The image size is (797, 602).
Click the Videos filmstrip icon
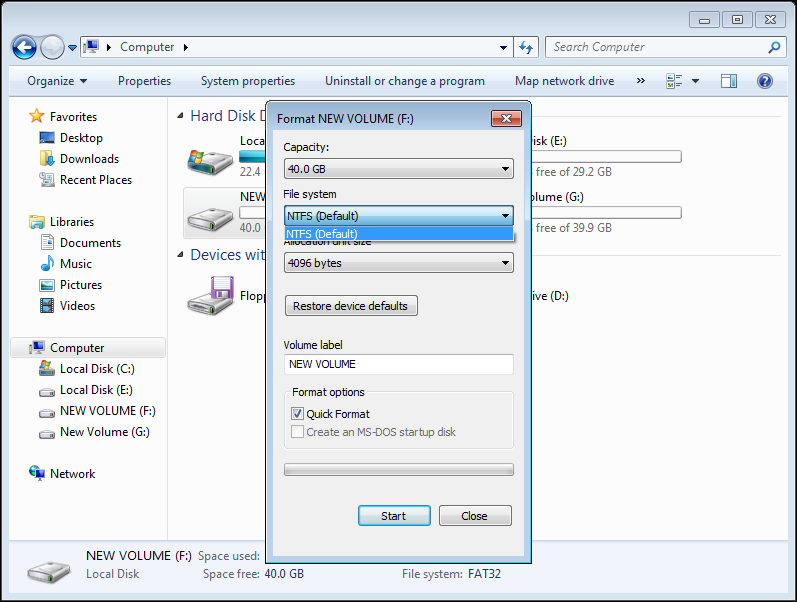(47, 306)
